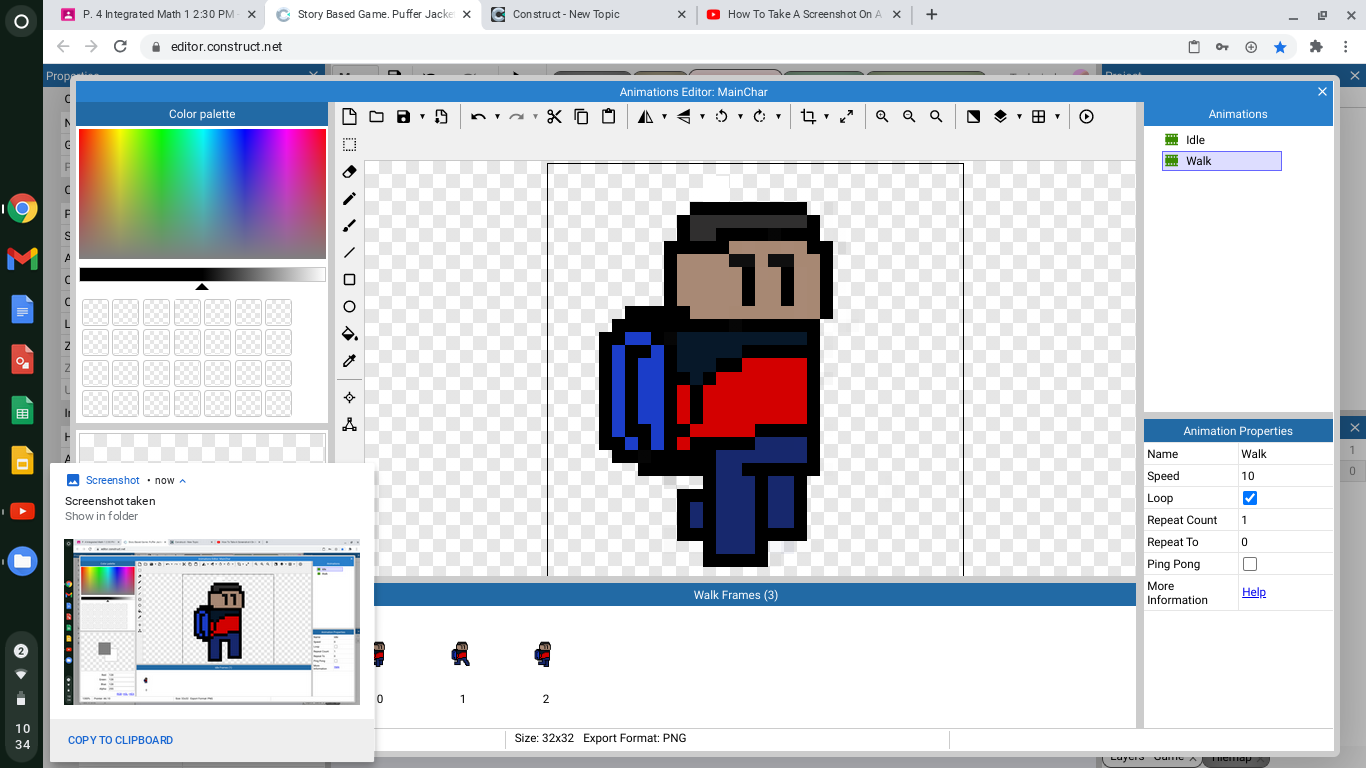Select the Rectangle shape tool
This screenshot has width=1366, height=768.
[349, 280]
